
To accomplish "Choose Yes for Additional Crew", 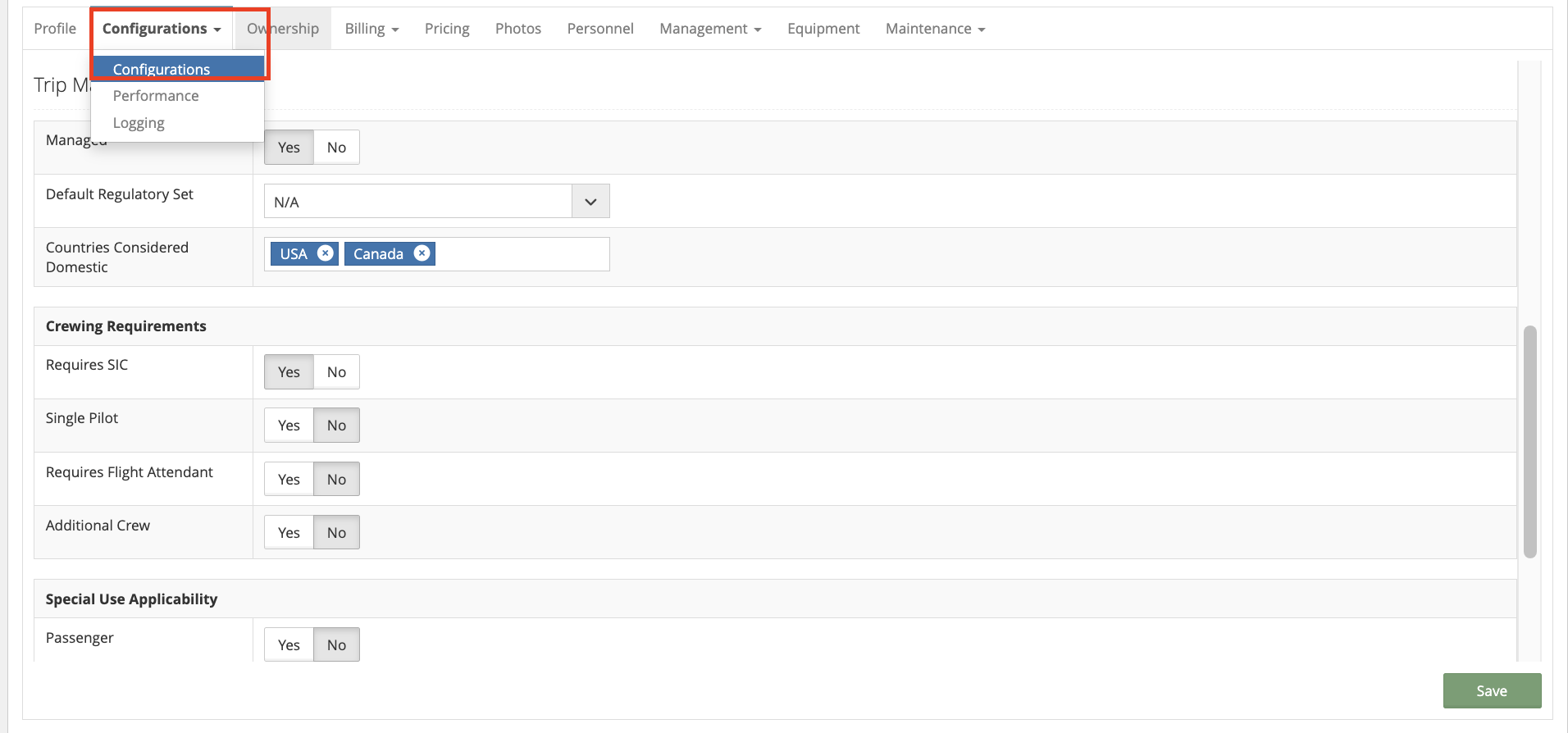I will point(289,533).
